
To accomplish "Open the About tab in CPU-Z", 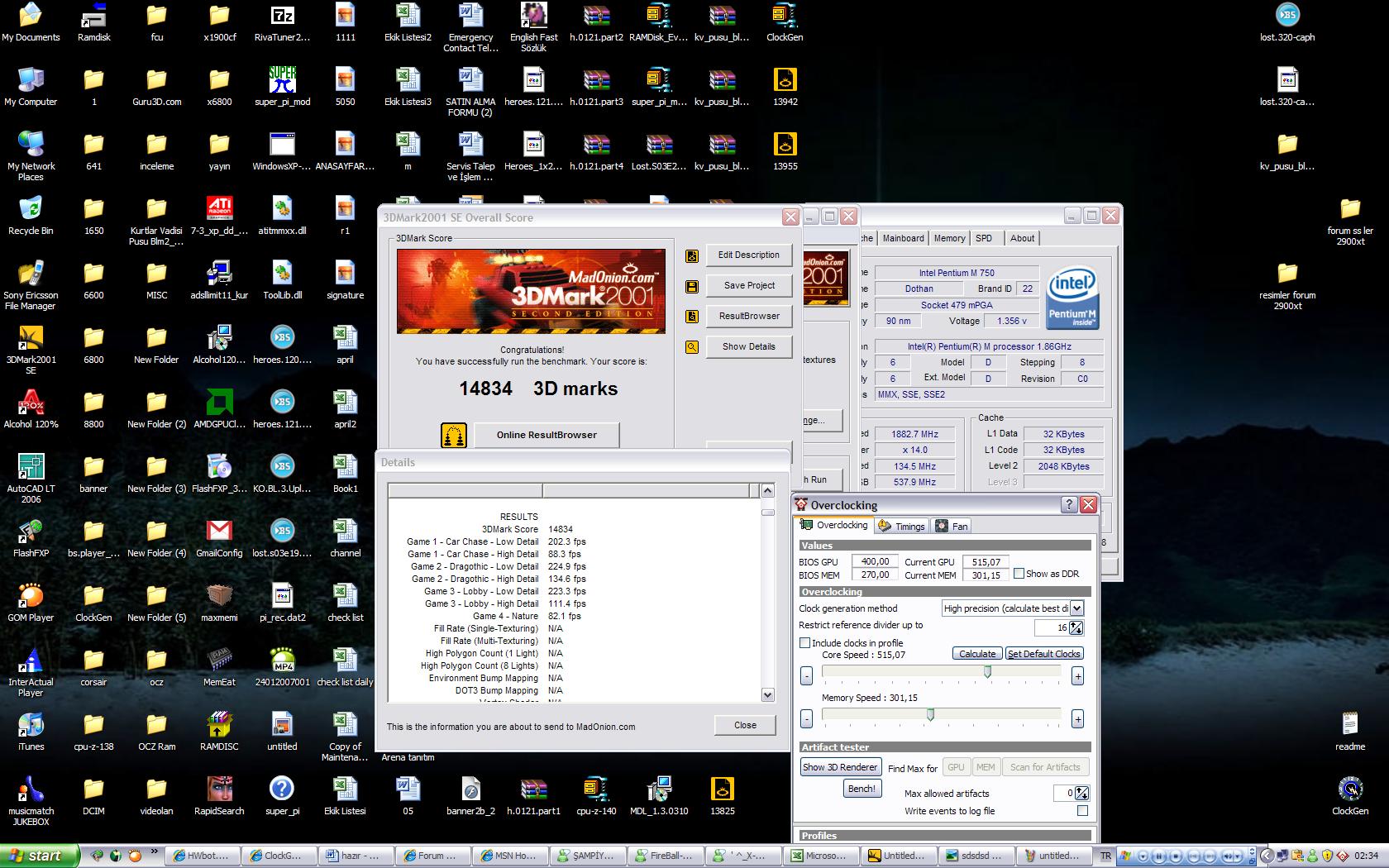I will point(1022,238).
